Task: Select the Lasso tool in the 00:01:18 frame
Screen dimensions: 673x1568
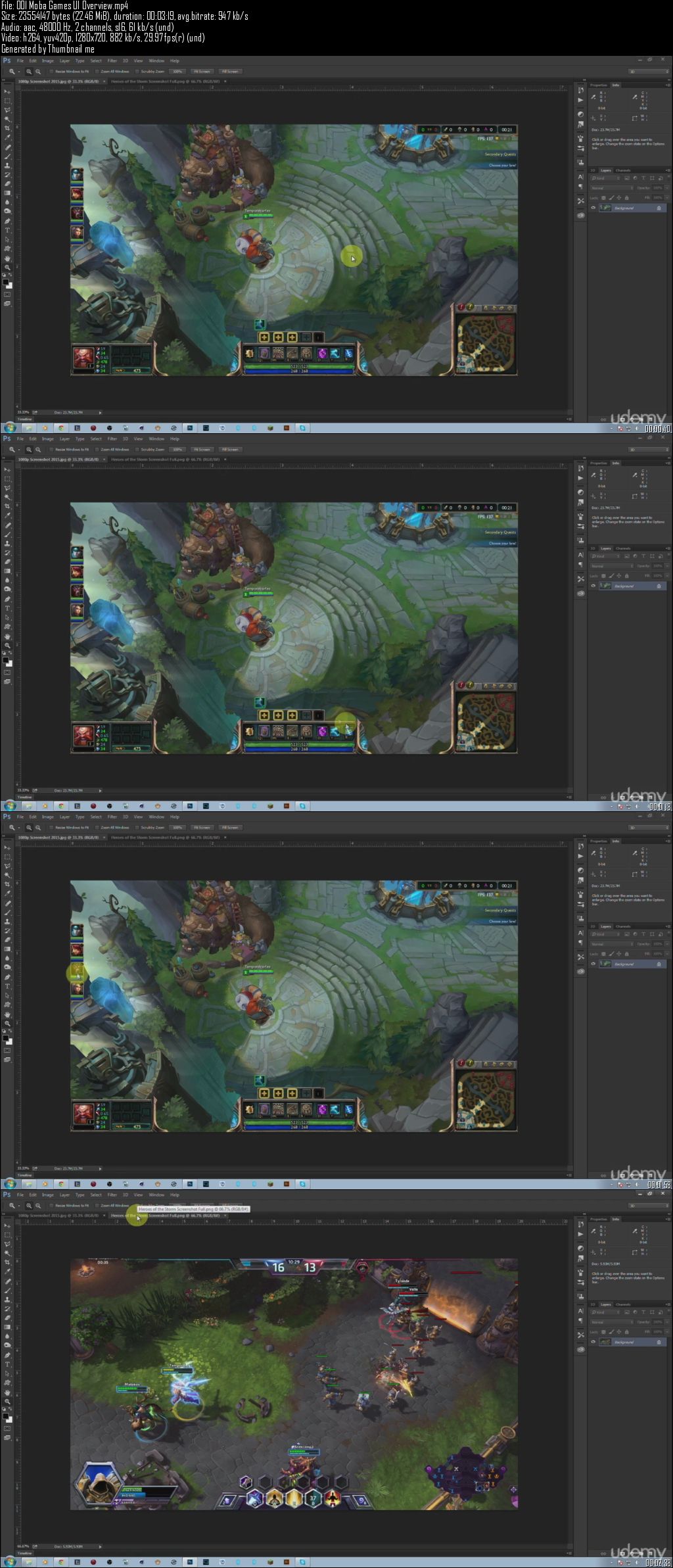Action: point(7,488)
